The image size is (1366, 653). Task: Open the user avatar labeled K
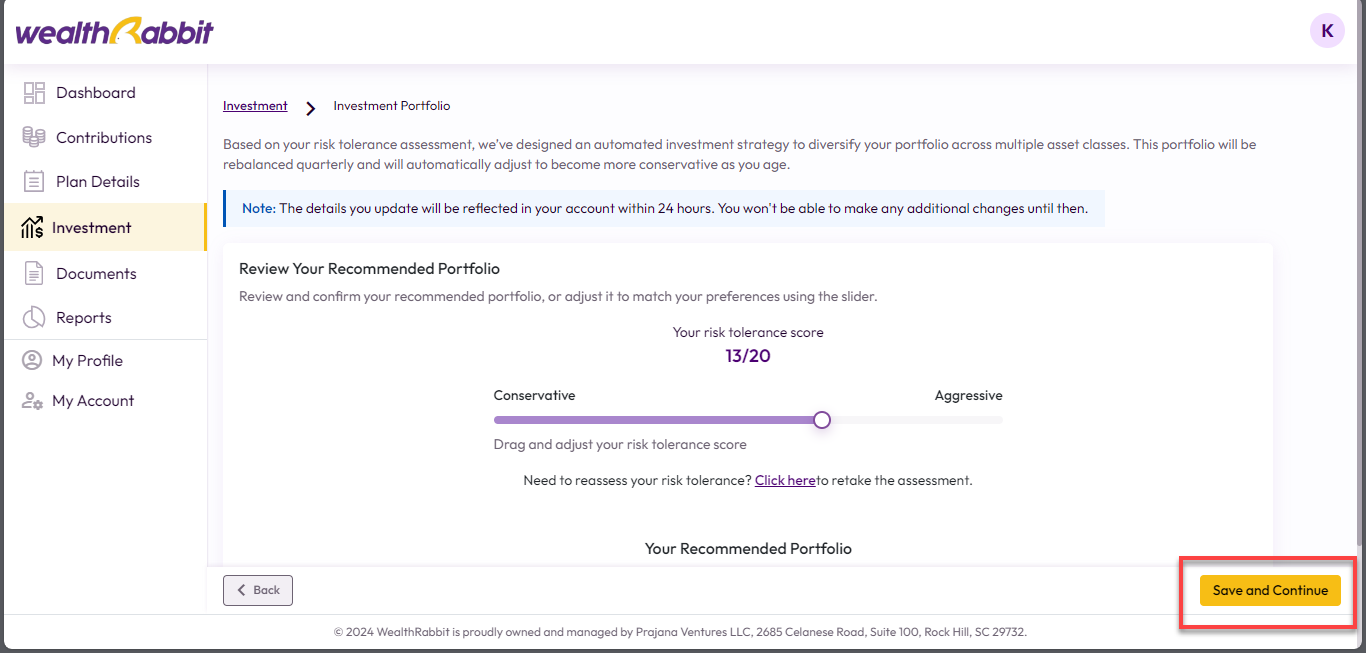1327,31
